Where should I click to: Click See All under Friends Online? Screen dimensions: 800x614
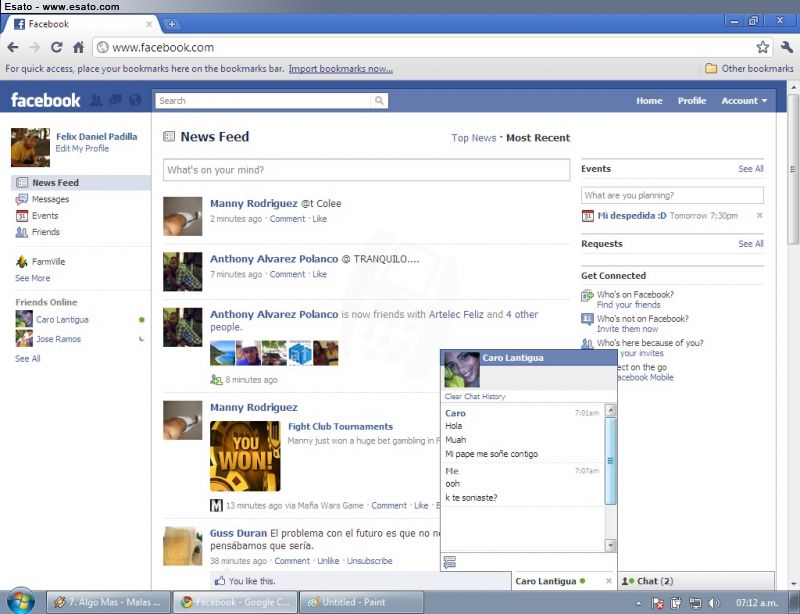(28, 359)
